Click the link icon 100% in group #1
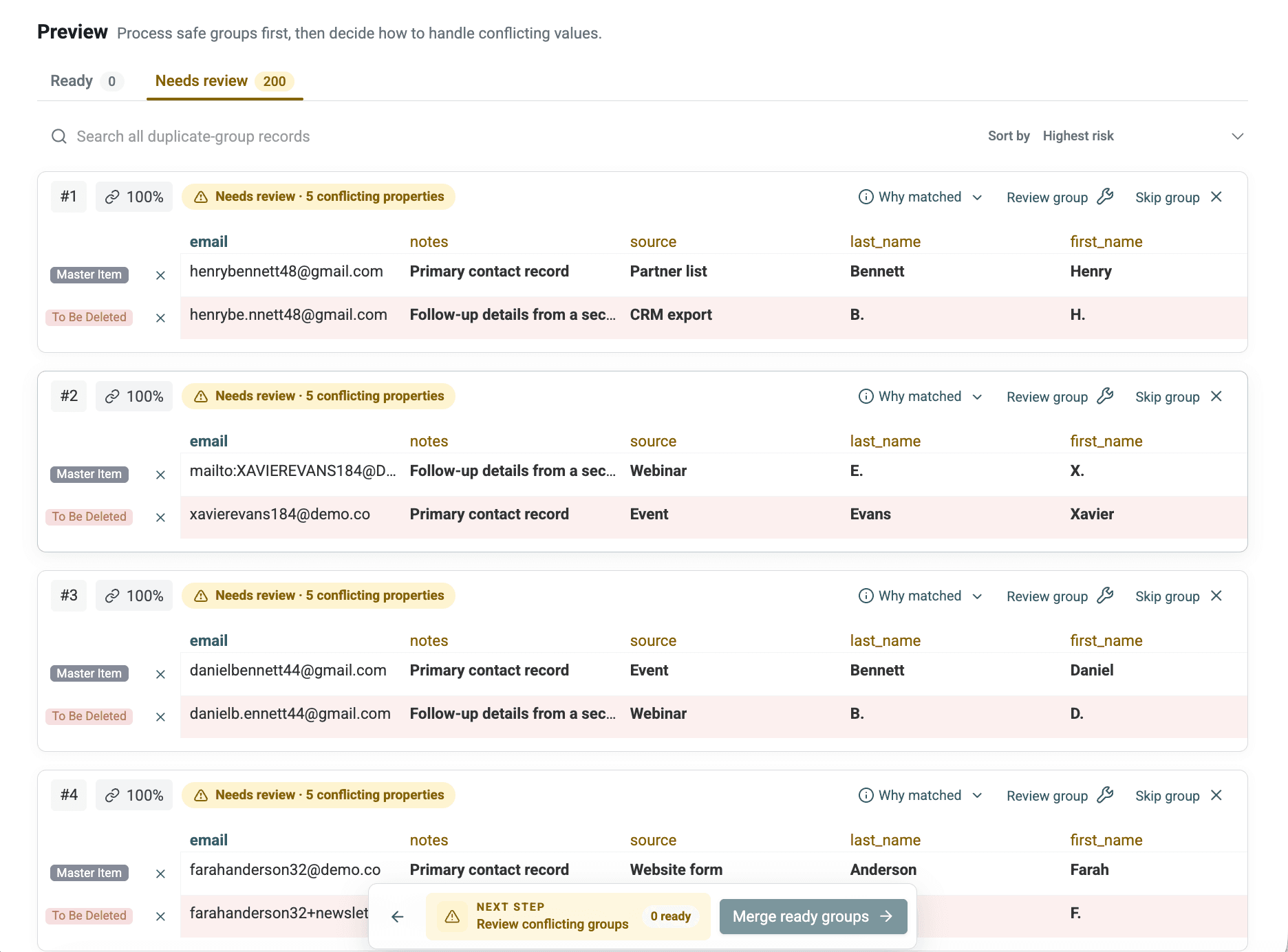 pos(134,197)
